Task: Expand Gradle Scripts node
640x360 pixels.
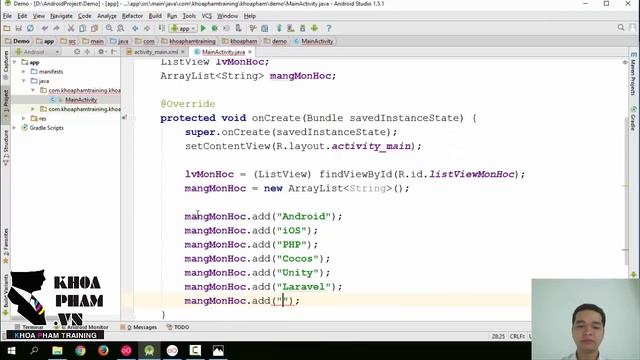Action: click(x=15, y=128)
